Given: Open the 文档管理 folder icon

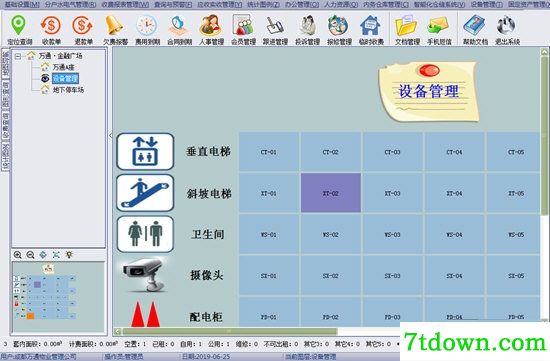Looking at the screenshot, I should [x=407, y=29].
